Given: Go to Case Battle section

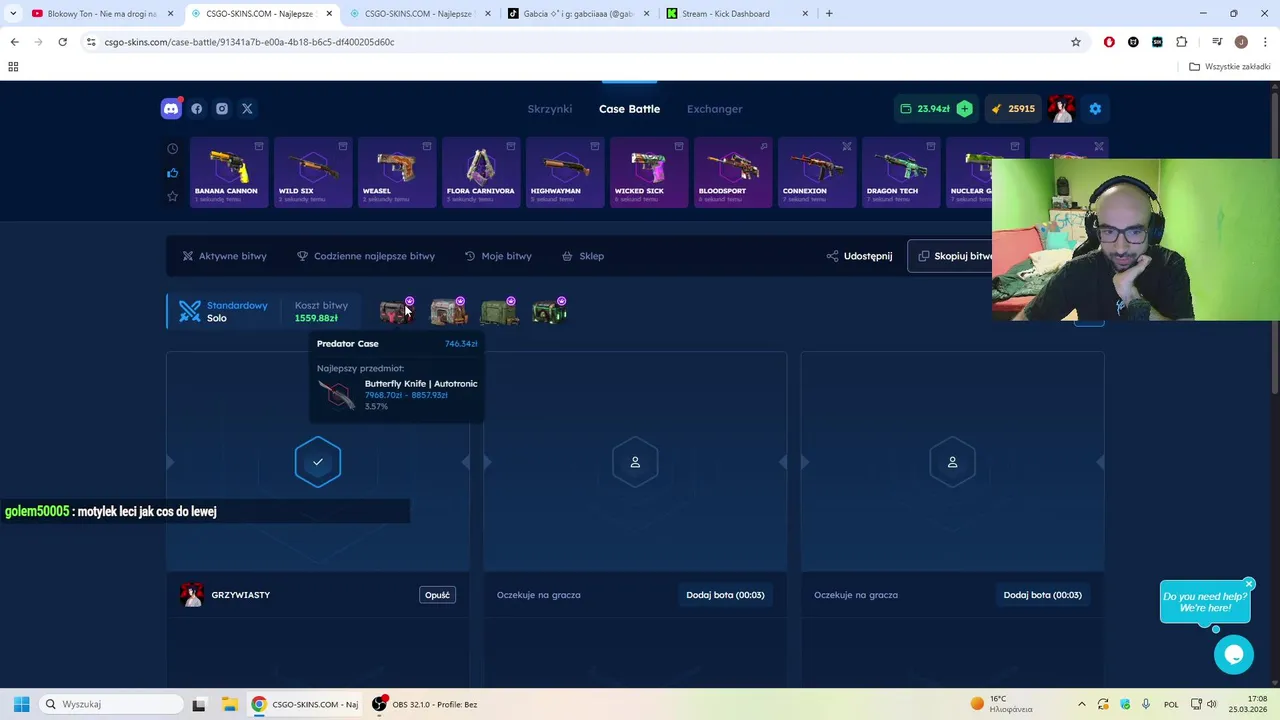Looking at the screenshot, I should click(629, 109).
